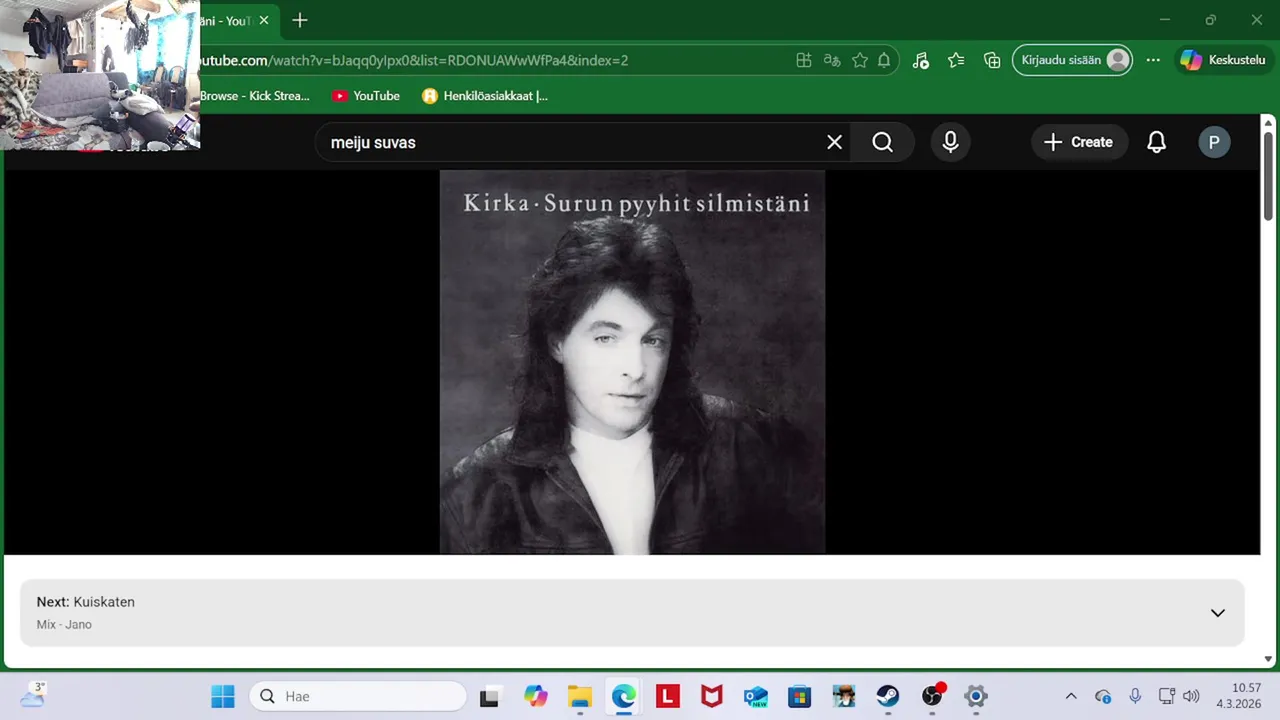Viewport: 1280px width, 720px height.
Task: Open the Edge apps icon in address bar
Action: 804,60
